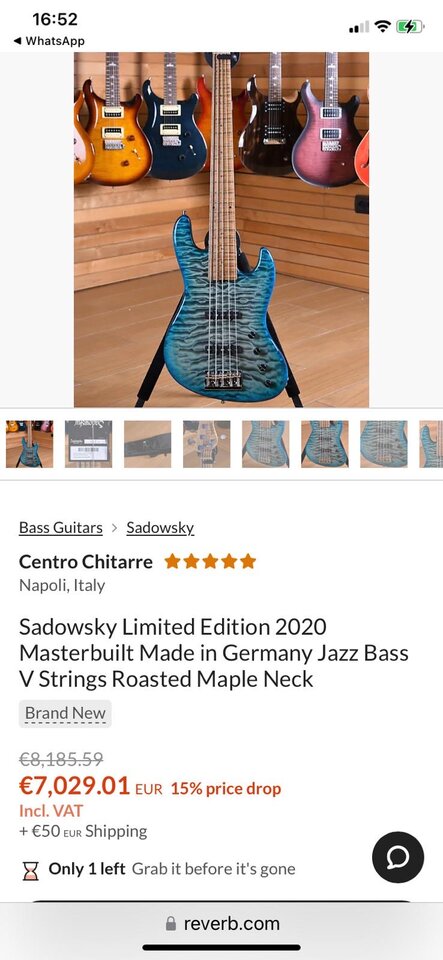Open the Centro Chitarre seller shop
The width and height of the screenshot is (443, 960).
coord(86,561)
